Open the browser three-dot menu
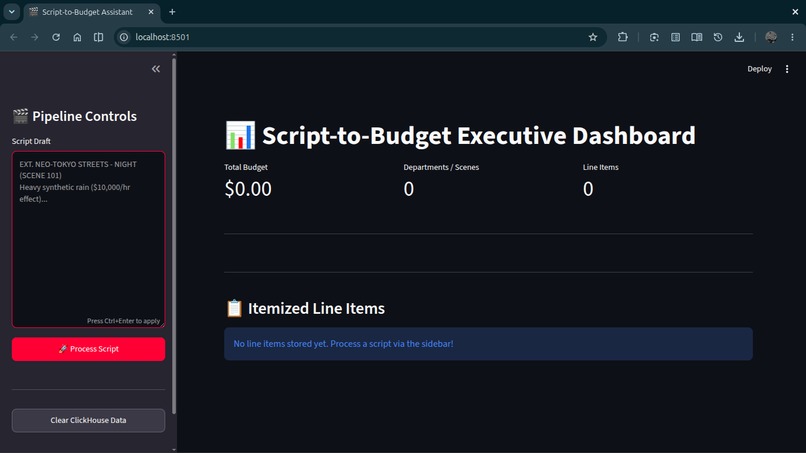The height and width of the screenshot is (453, 806). (792, 37)
